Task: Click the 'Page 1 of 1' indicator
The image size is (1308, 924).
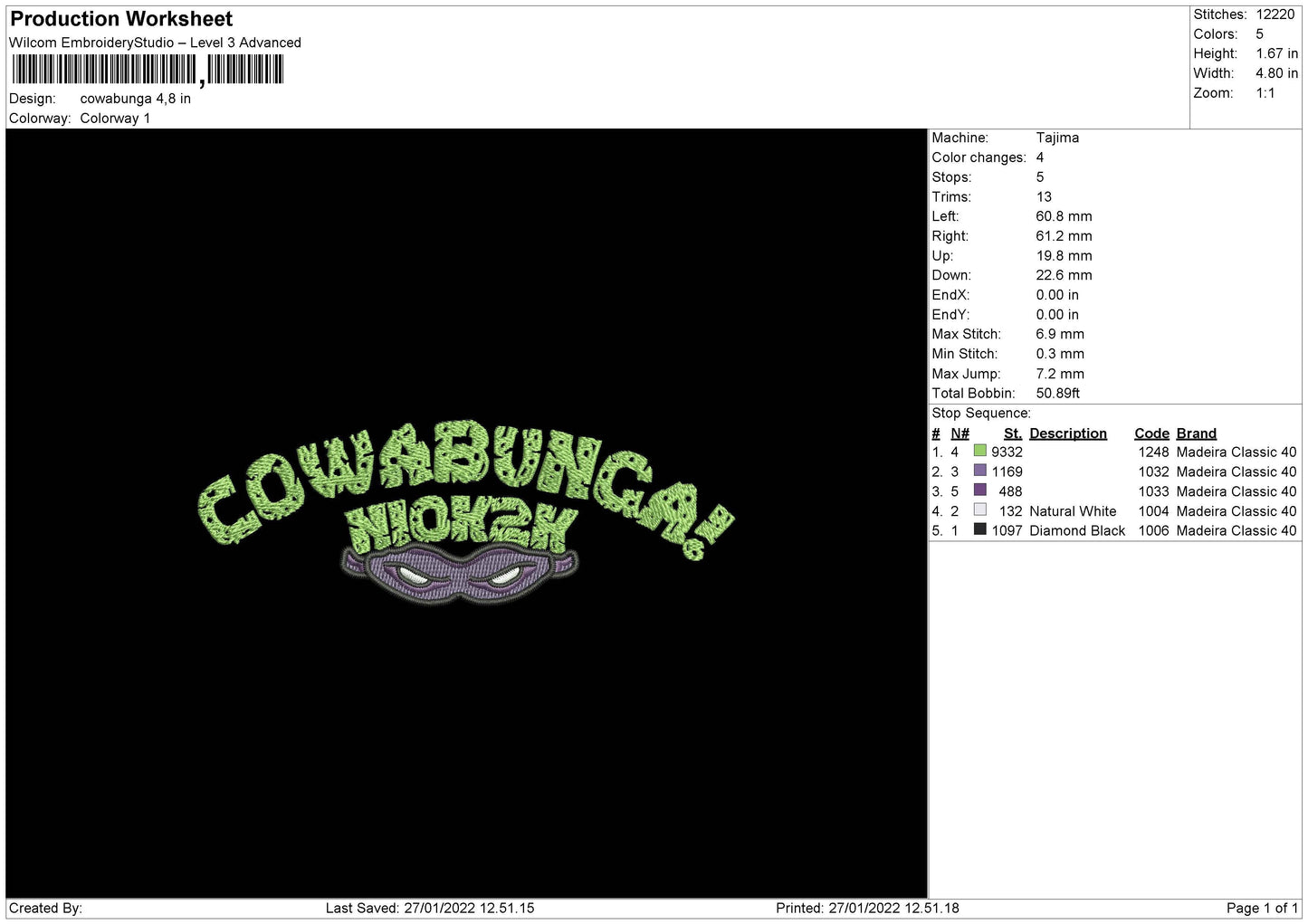Action: coord(1263,908)
